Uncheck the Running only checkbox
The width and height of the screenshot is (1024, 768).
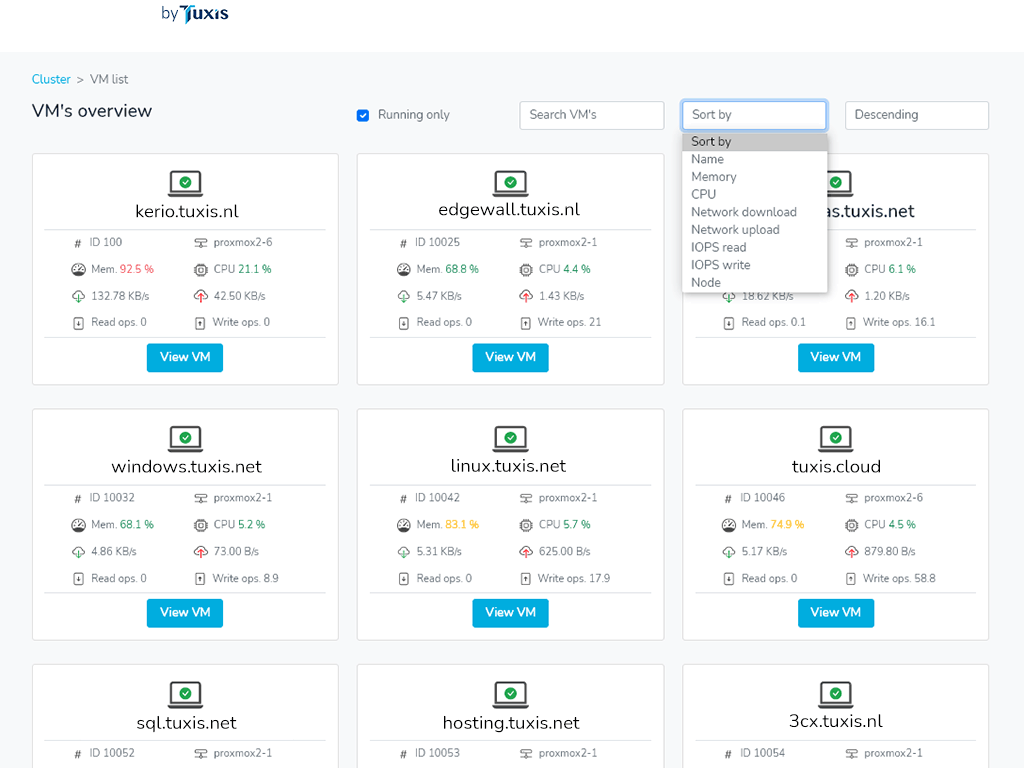point(363,116)
